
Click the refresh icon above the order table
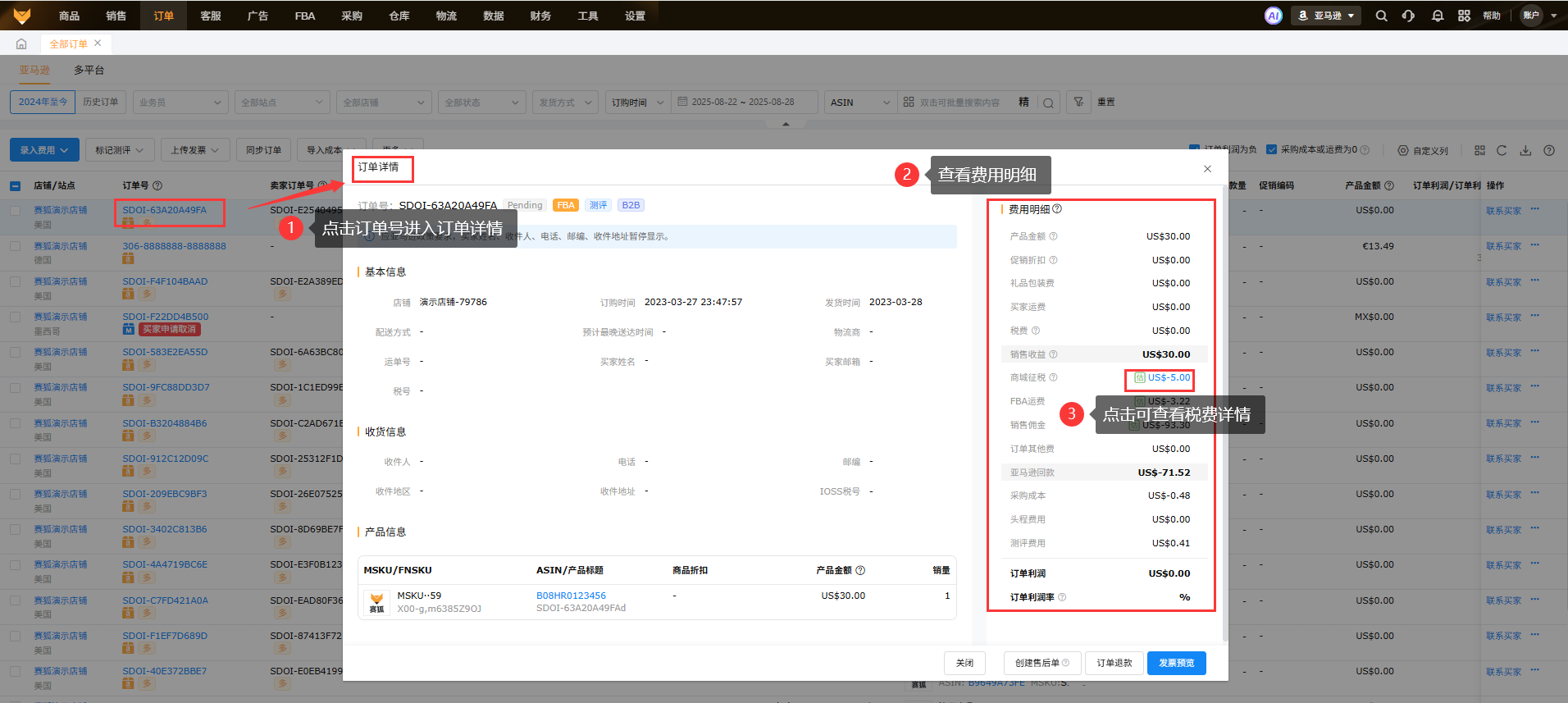point(1502,150)
